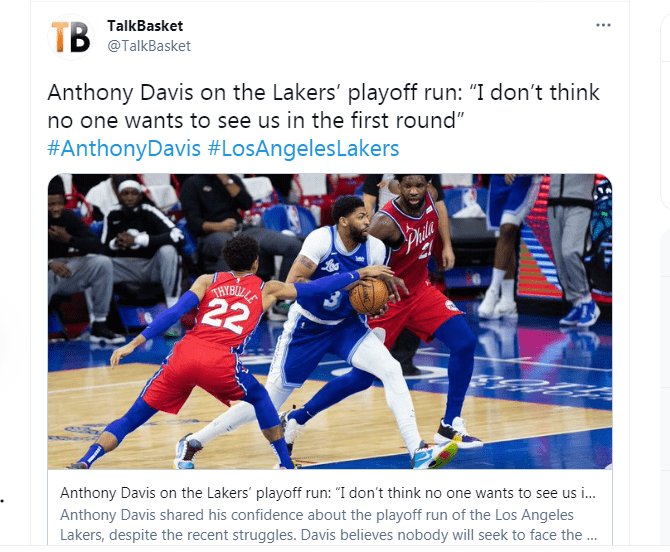Open the three-dot More menu on the tweet
The width and height of the screenshot is (670, 552).
point(603,25)
